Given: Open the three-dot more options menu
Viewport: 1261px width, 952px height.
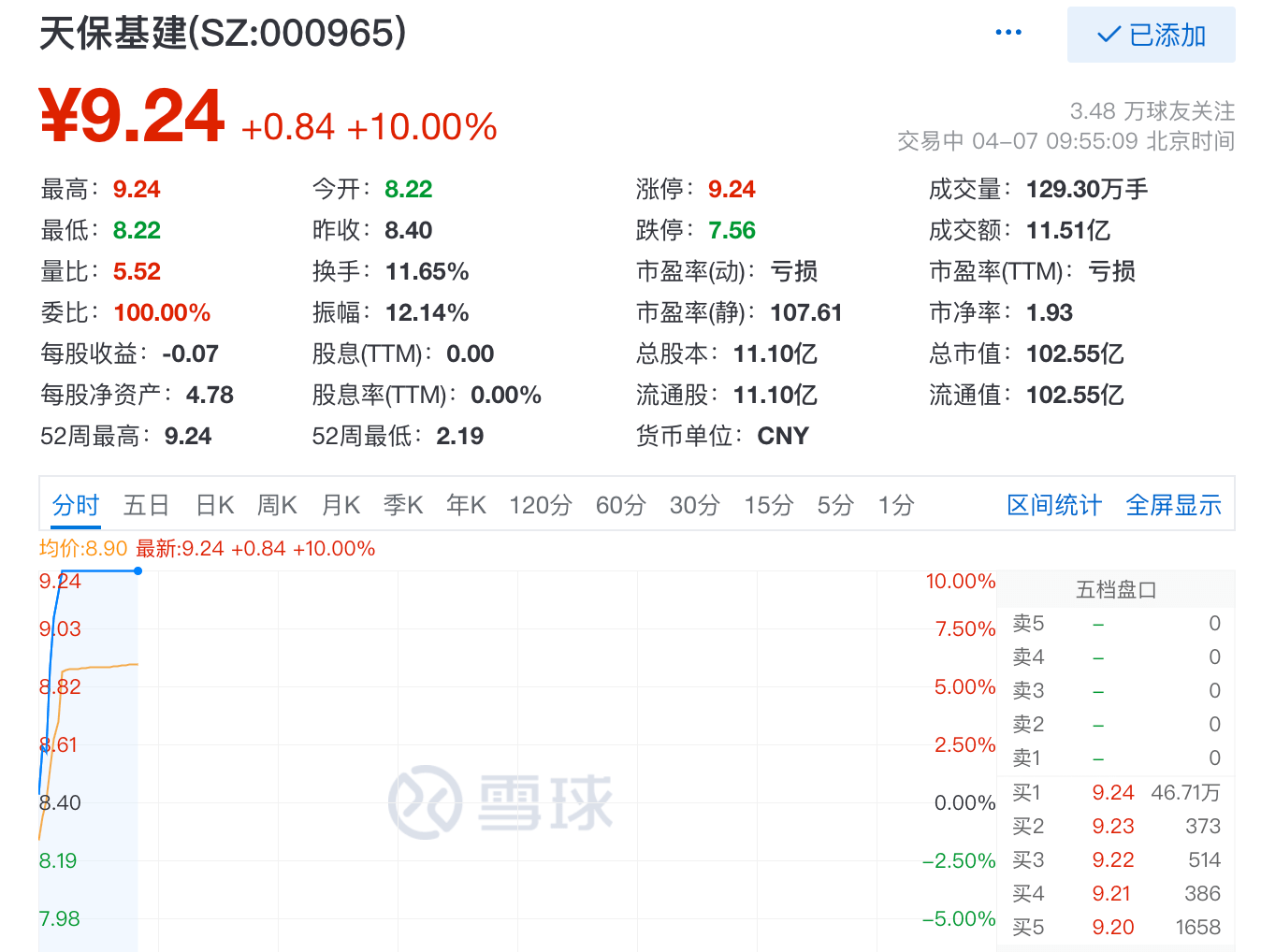Looking at the screenshot, I should pos(1008,33).
